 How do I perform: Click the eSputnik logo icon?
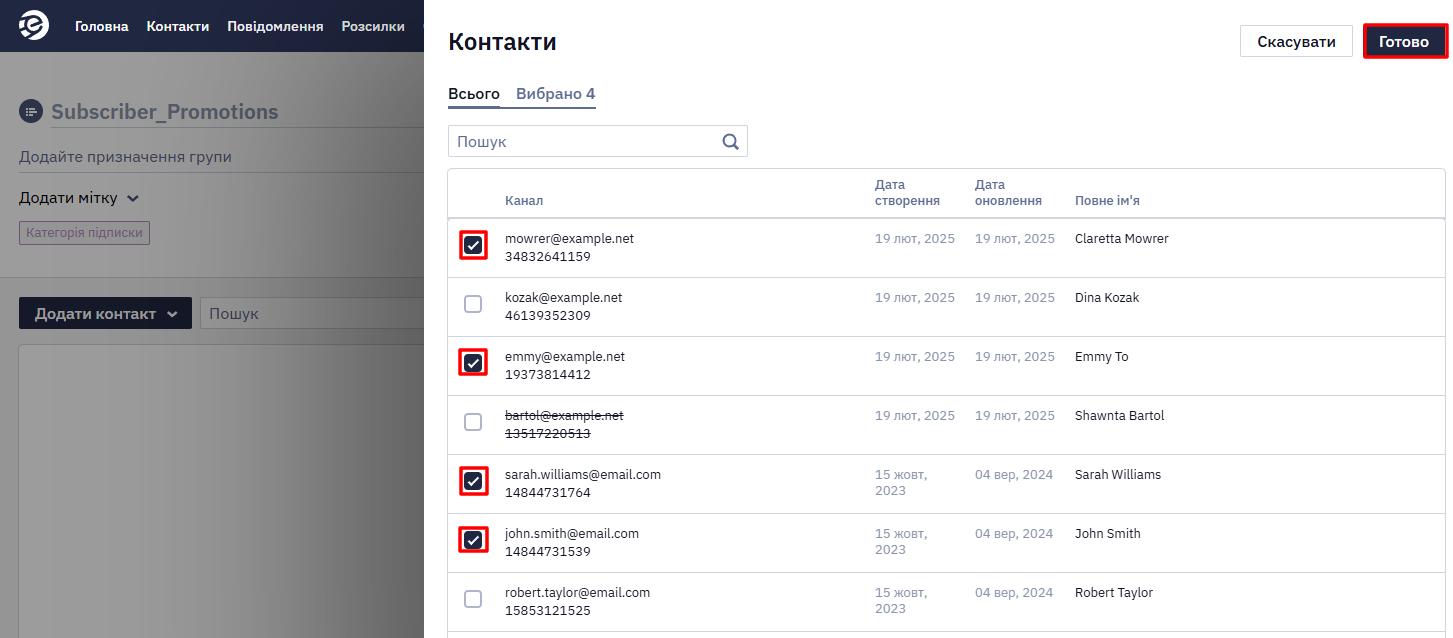tap(34, 25)
